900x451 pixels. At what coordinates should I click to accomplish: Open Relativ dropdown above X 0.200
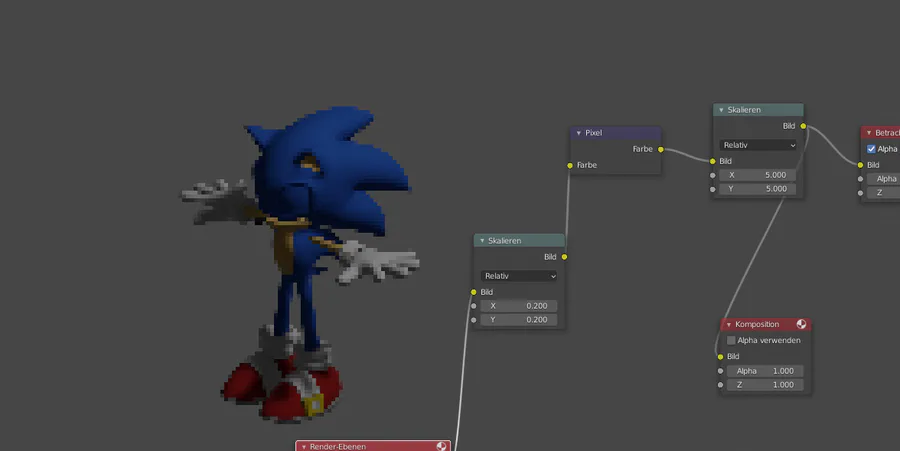click(x=519, y=276)
